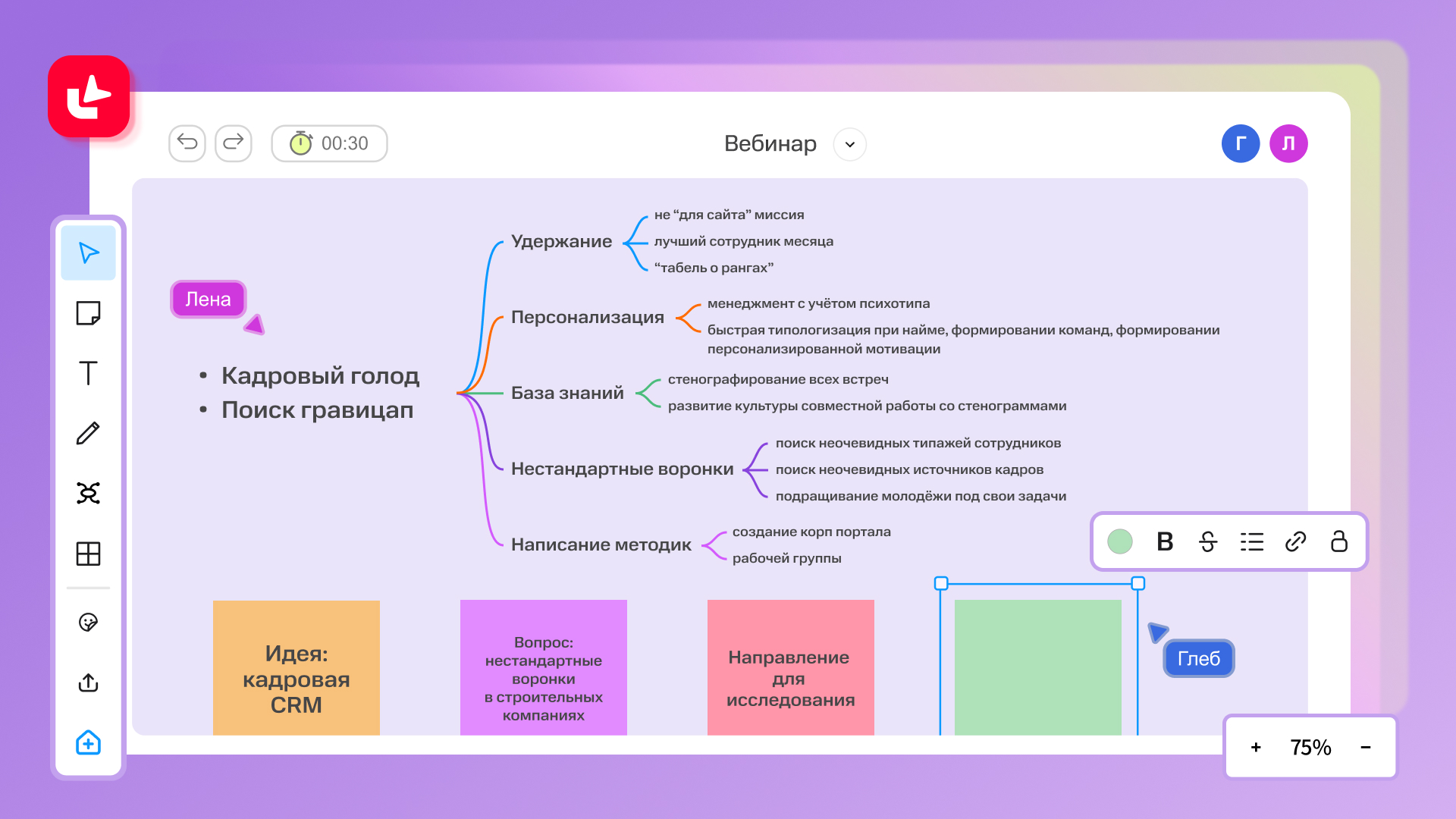This screenshot has width=1456, height=819.
Task: Select the table grid tool
Action: click(x=88, y=554)
